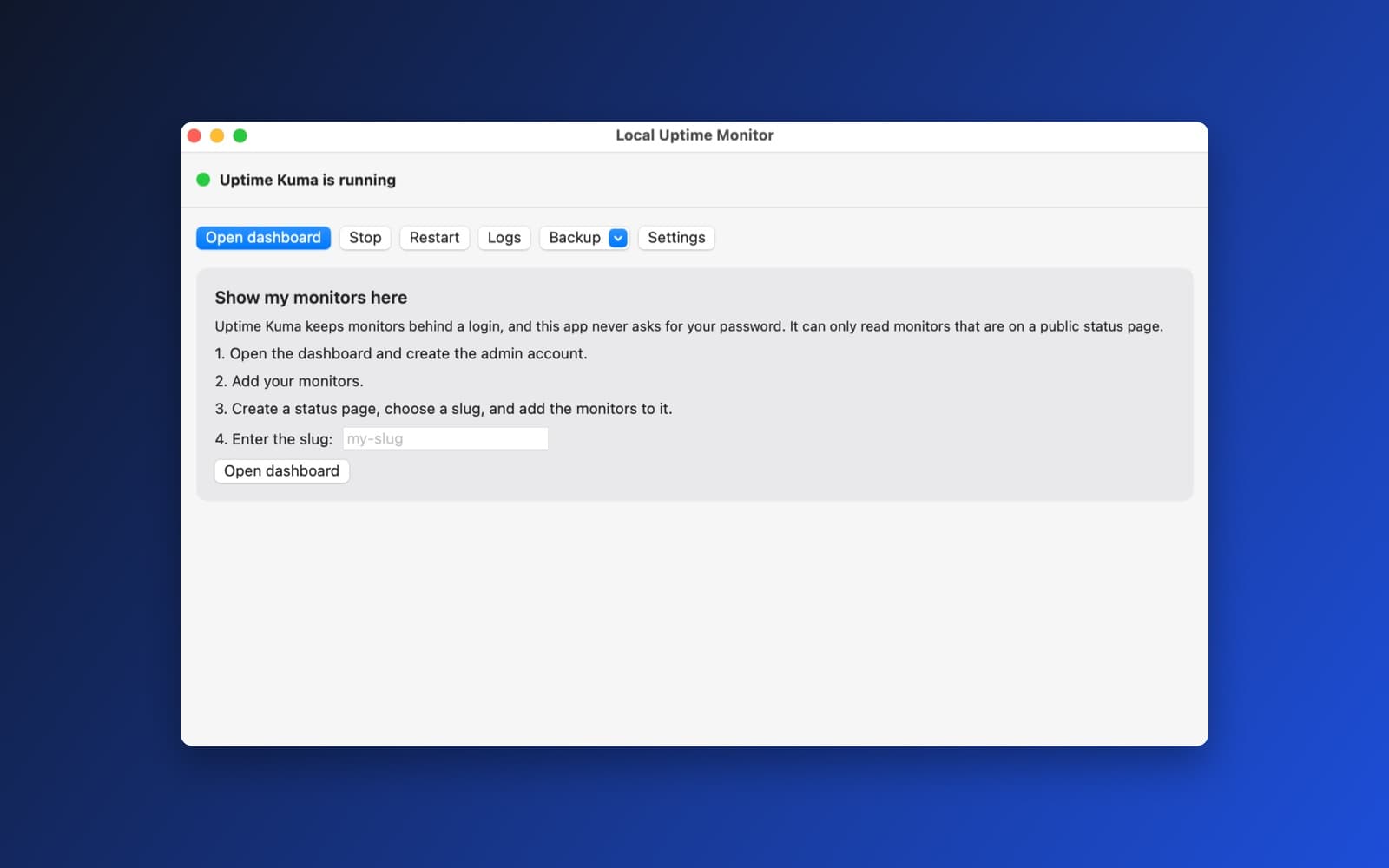Close the Local Uptime Monitor window
This screenshot has width=1389, height=868.
coord(194,135)
